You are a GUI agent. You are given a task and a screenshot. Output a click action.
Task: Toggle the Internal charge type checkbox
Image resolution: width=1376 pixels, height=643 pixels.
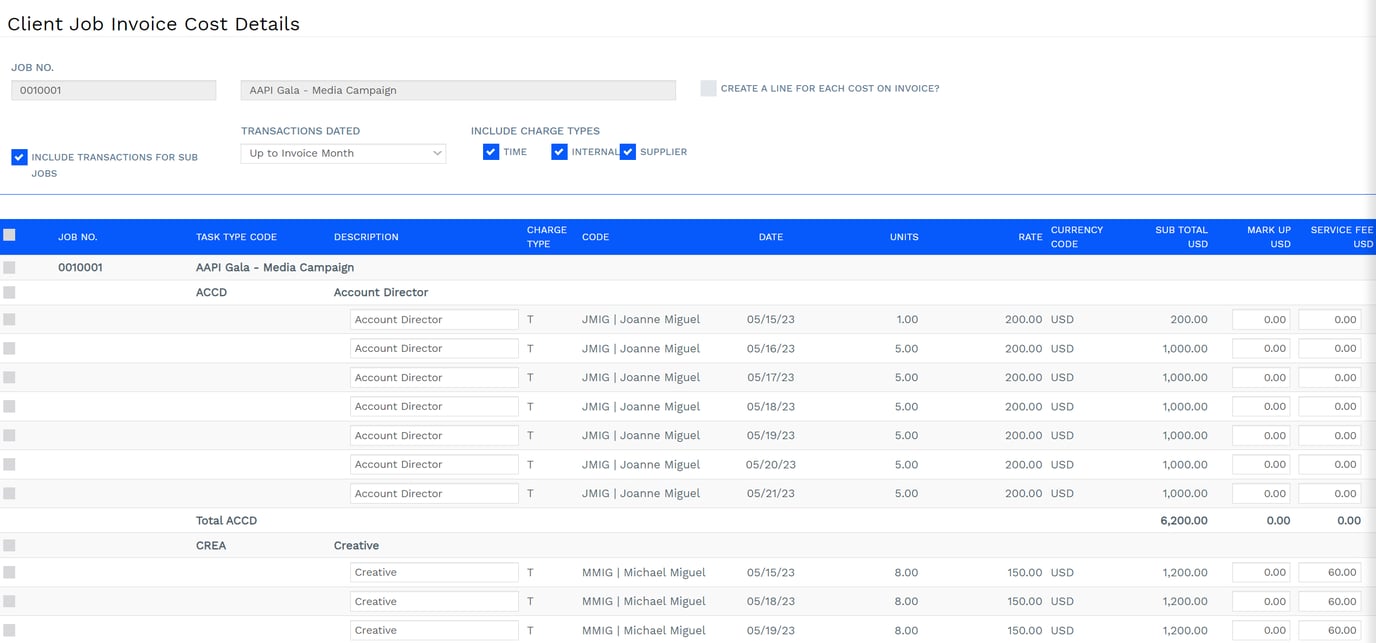(559, 152)
